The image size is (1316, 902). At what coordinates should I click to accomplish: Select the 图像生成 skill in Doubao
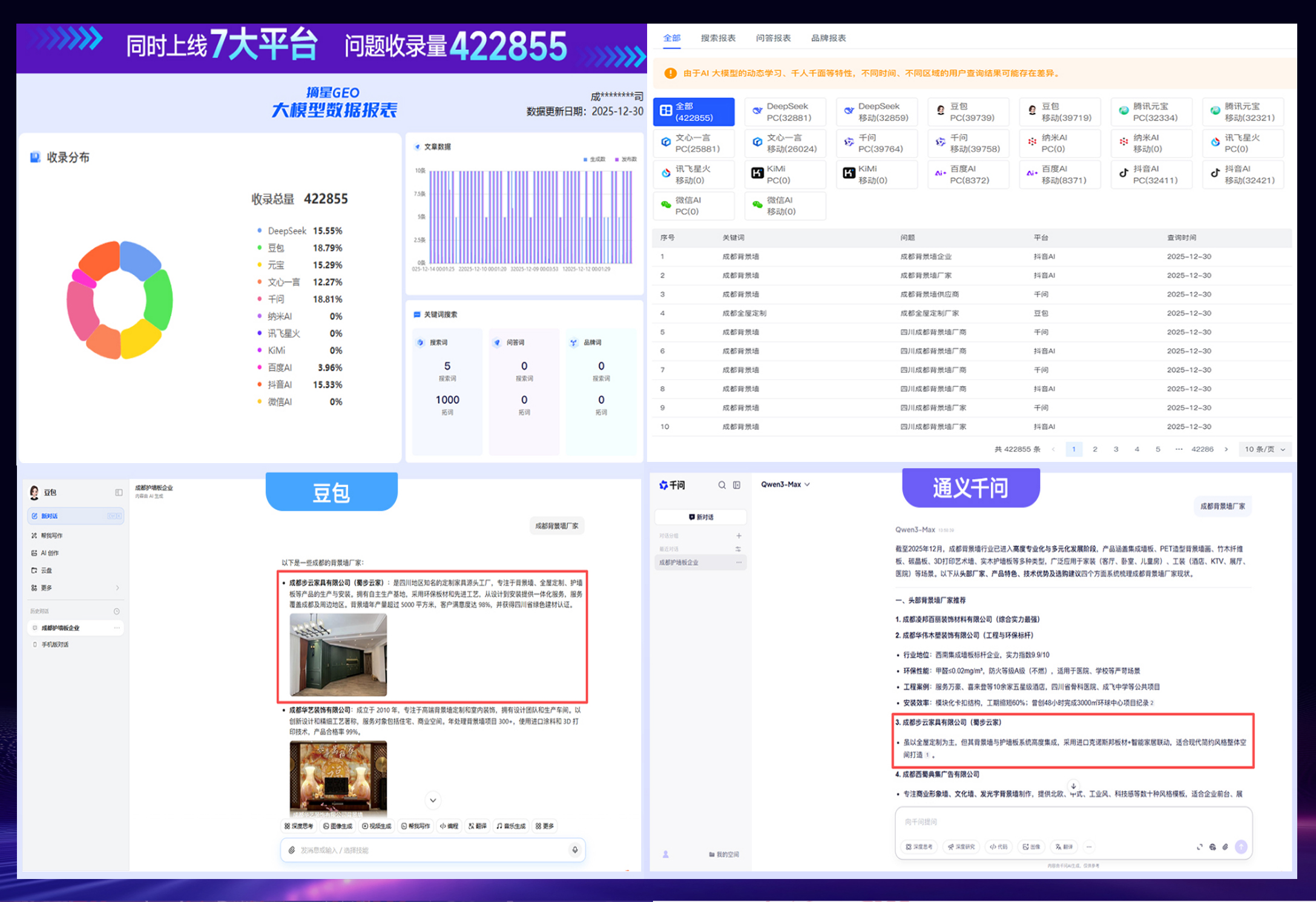point(338,826)
